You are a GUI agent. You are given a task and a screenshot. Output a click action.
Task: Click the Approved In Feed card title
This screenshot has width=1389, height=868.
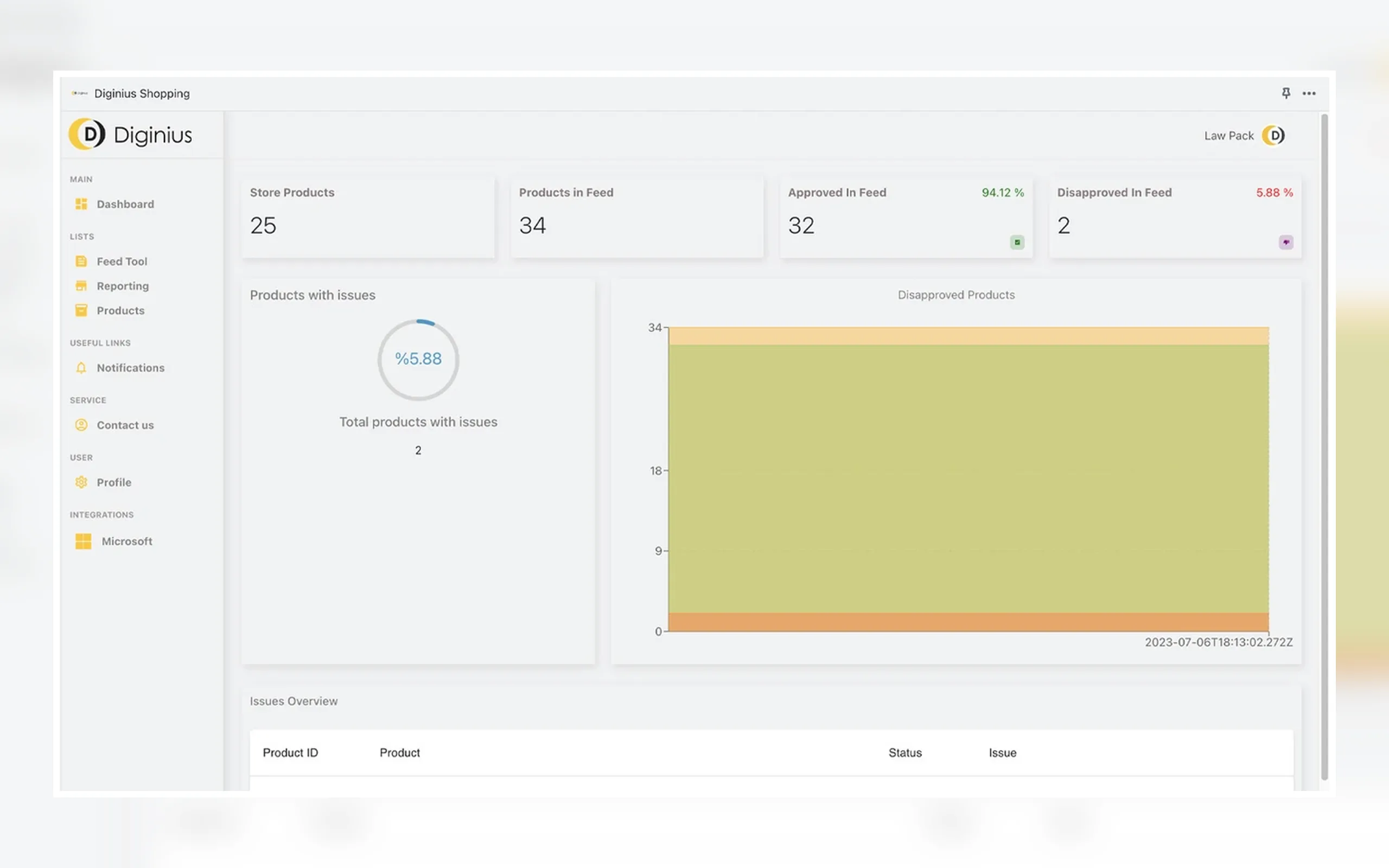[x=837, y=193]
